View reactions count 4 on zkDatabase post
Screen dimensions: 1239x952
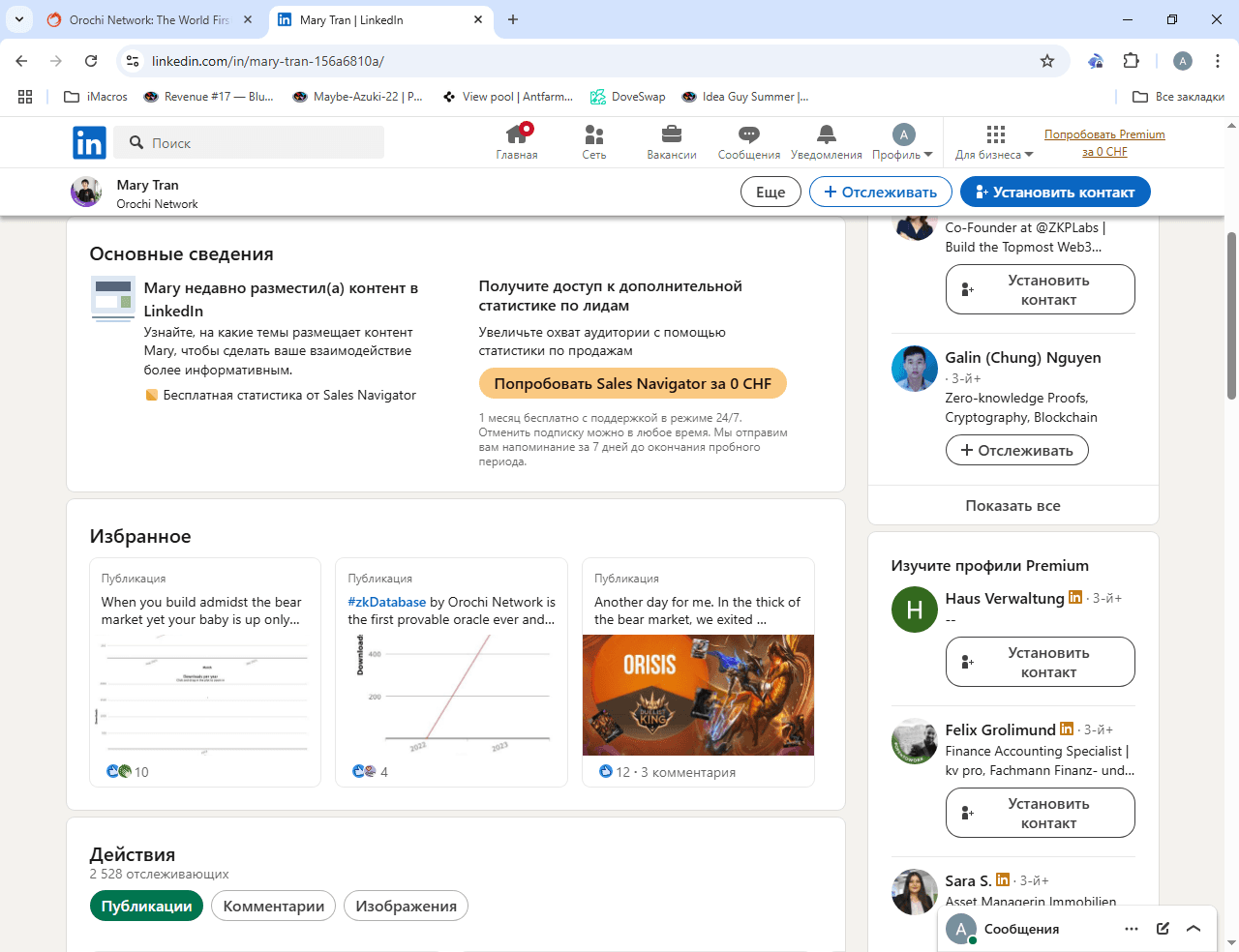(x=371, y=772)
